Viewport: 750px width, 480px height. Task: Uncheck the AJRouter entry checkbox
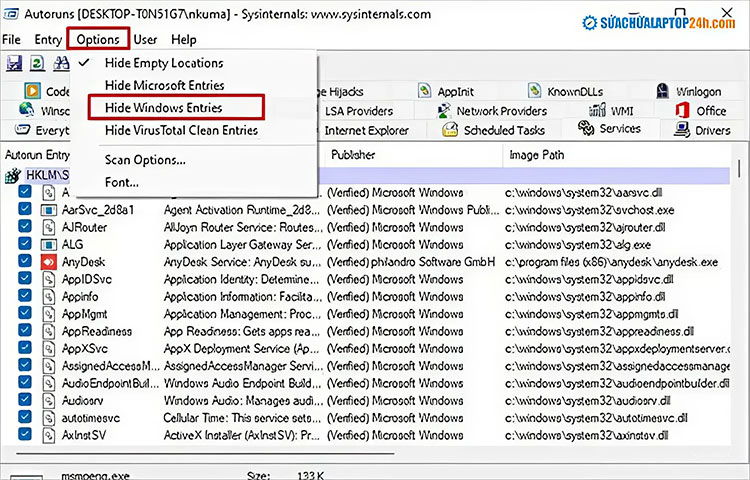(25, 226)
